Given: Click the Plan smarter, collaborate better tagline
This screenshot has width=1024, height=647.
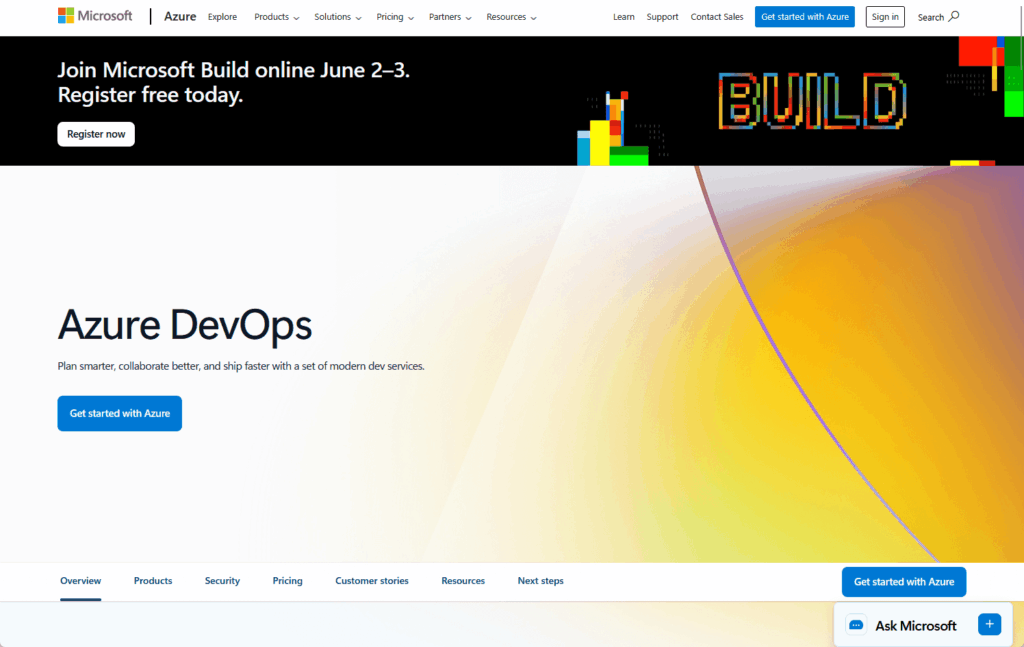Looking at the screenshot, I should (241, 366).
